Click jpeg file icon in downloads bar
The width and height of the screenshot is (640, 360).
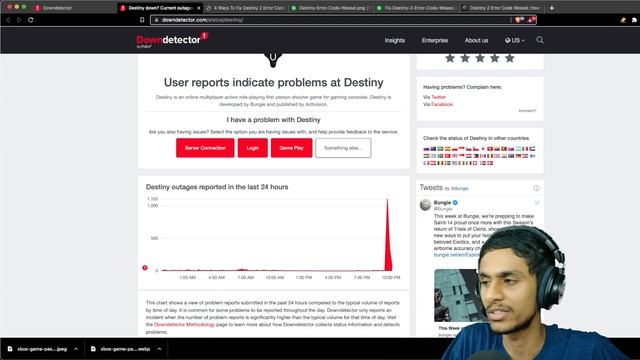[10, 349]
